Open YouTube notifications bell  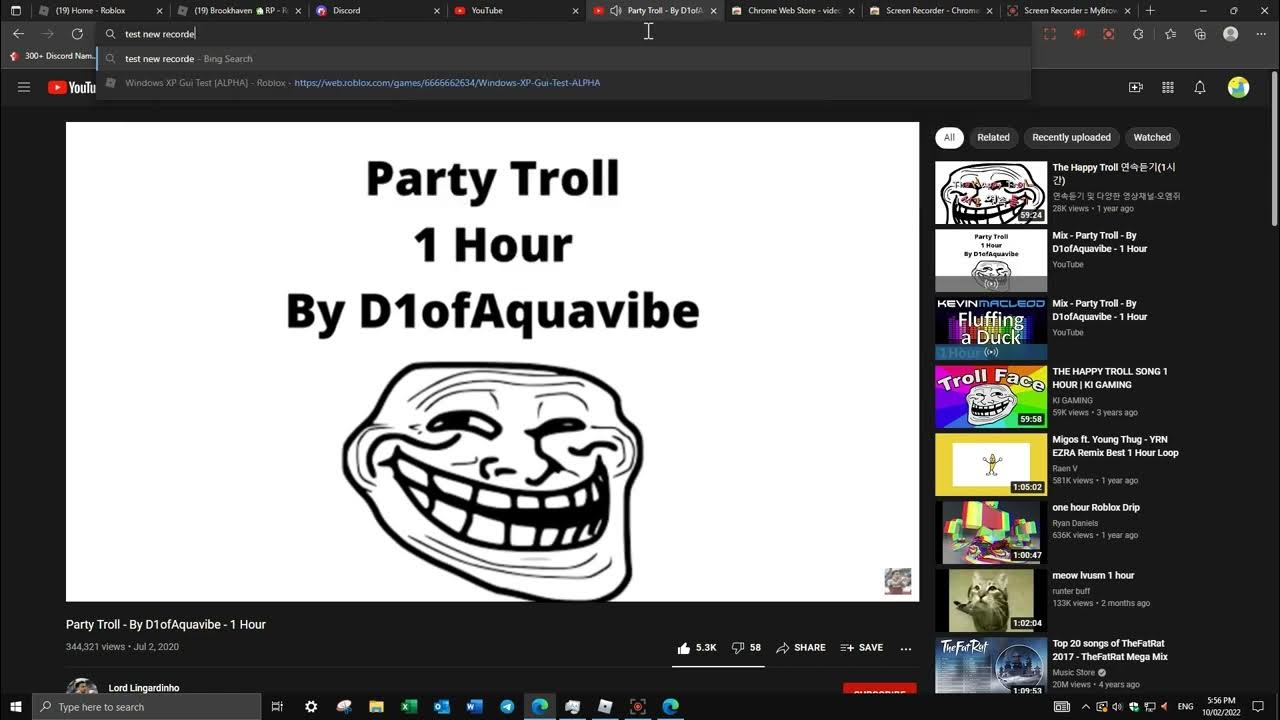click(x=1200, y=88)
